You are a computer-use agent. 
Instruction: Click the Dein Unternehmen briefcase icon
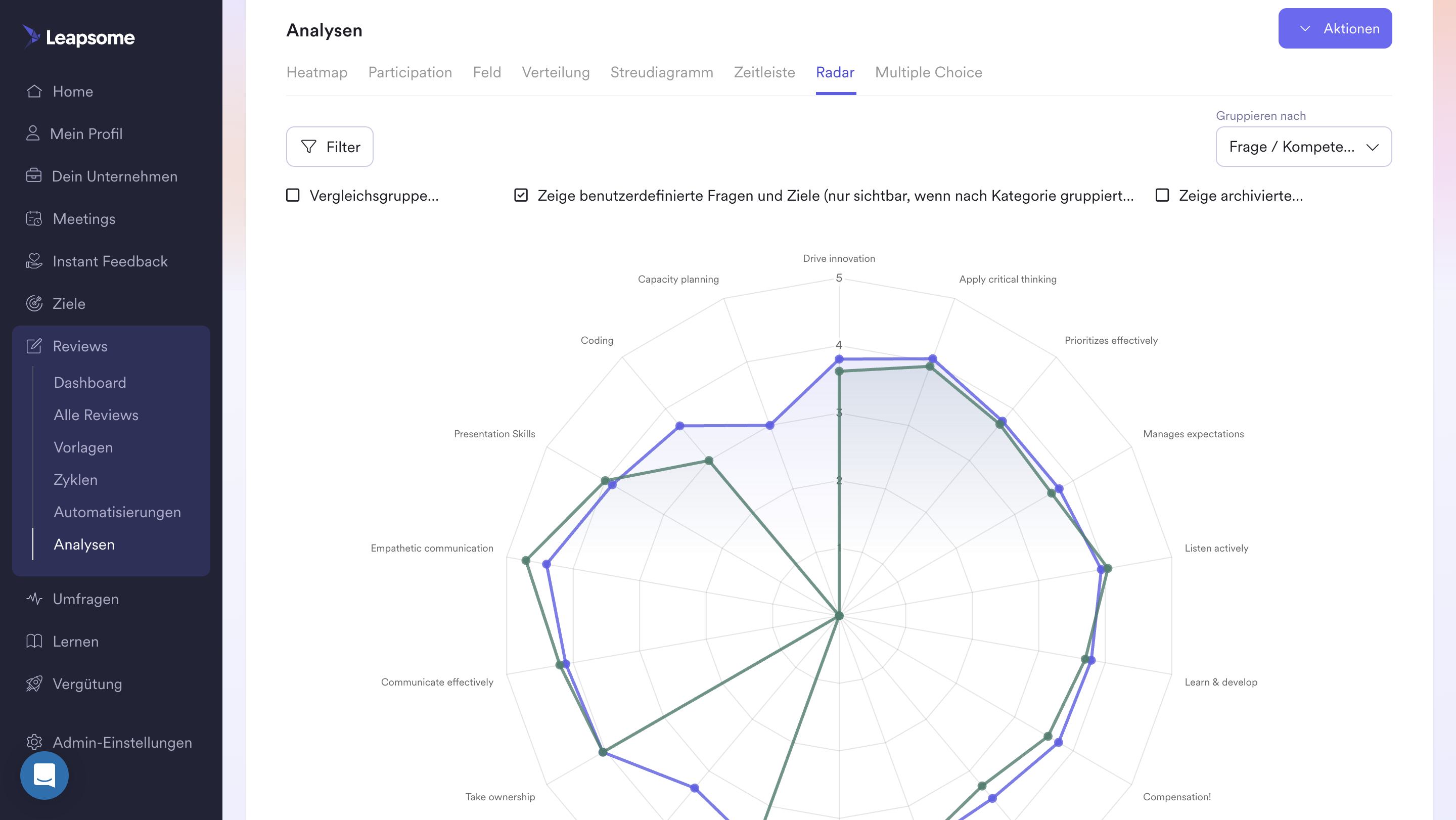tap(34, 176)
